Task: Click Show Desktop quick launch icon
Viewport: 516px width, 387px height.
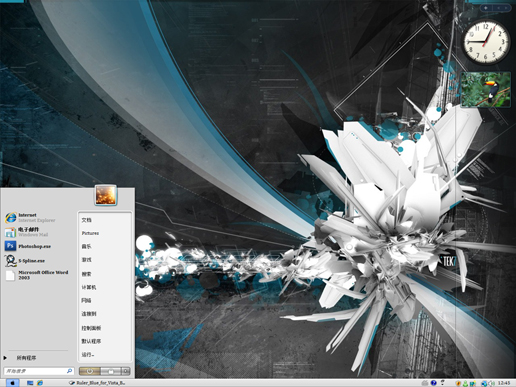Action: click(x=30, y=383)
